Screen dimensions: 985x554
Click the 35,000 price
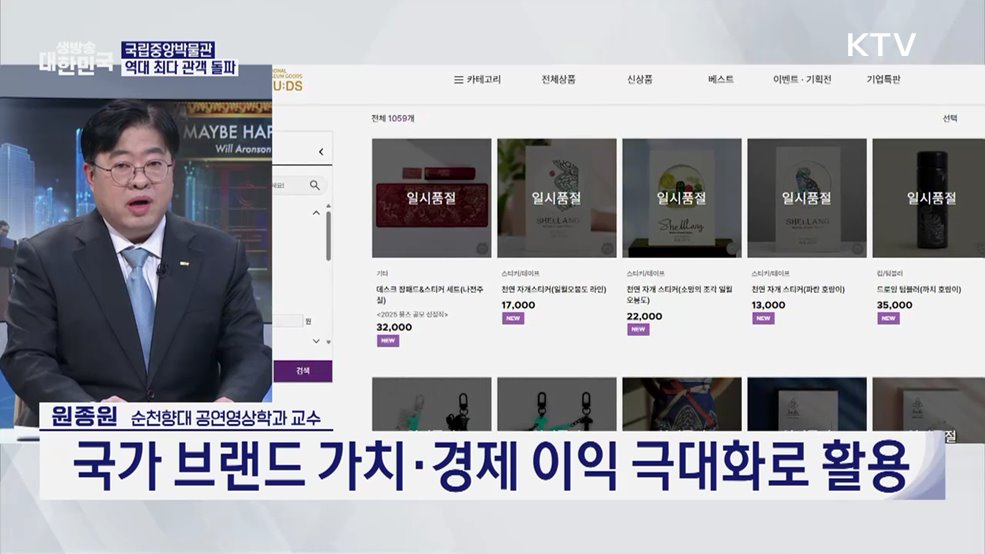895,305
